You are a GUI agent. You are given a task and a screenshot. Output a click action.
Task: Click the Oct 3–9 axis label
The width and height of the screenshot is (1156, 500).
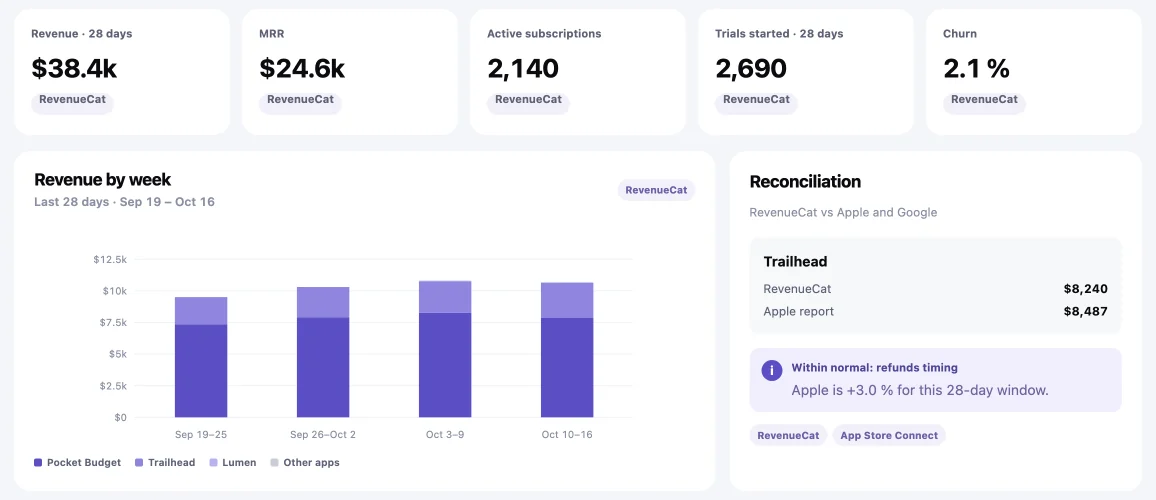point(445,434)
